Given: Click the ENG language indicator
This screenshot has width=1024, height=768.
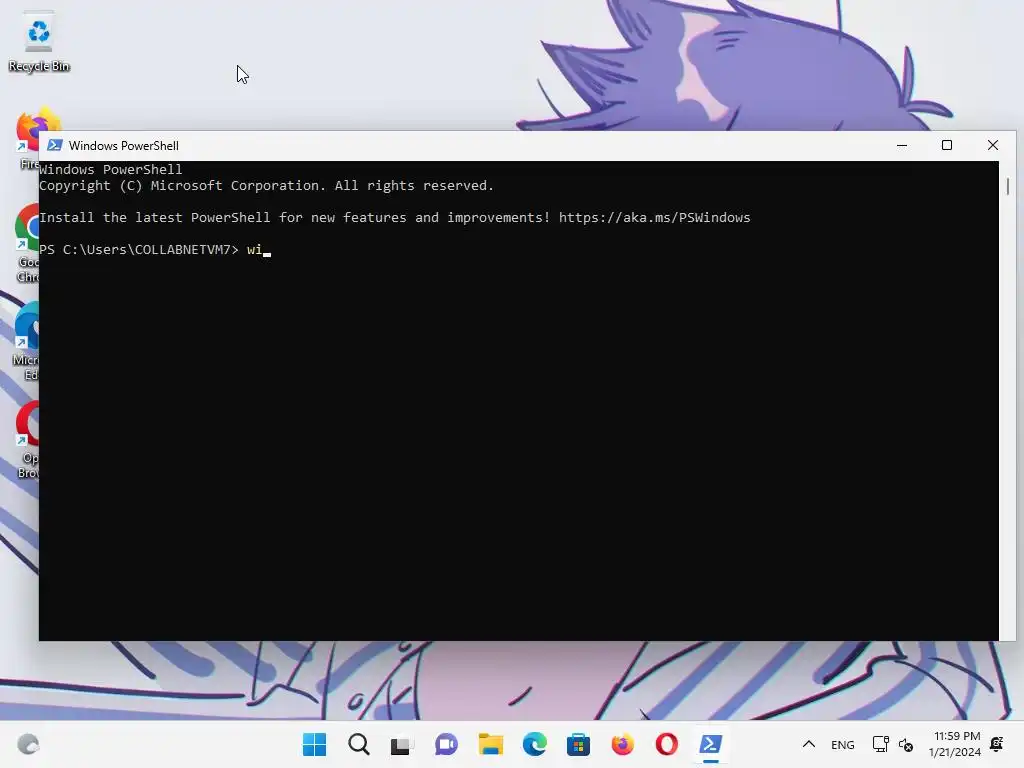Looking at the screenshot, I should [x=842, y=744].
